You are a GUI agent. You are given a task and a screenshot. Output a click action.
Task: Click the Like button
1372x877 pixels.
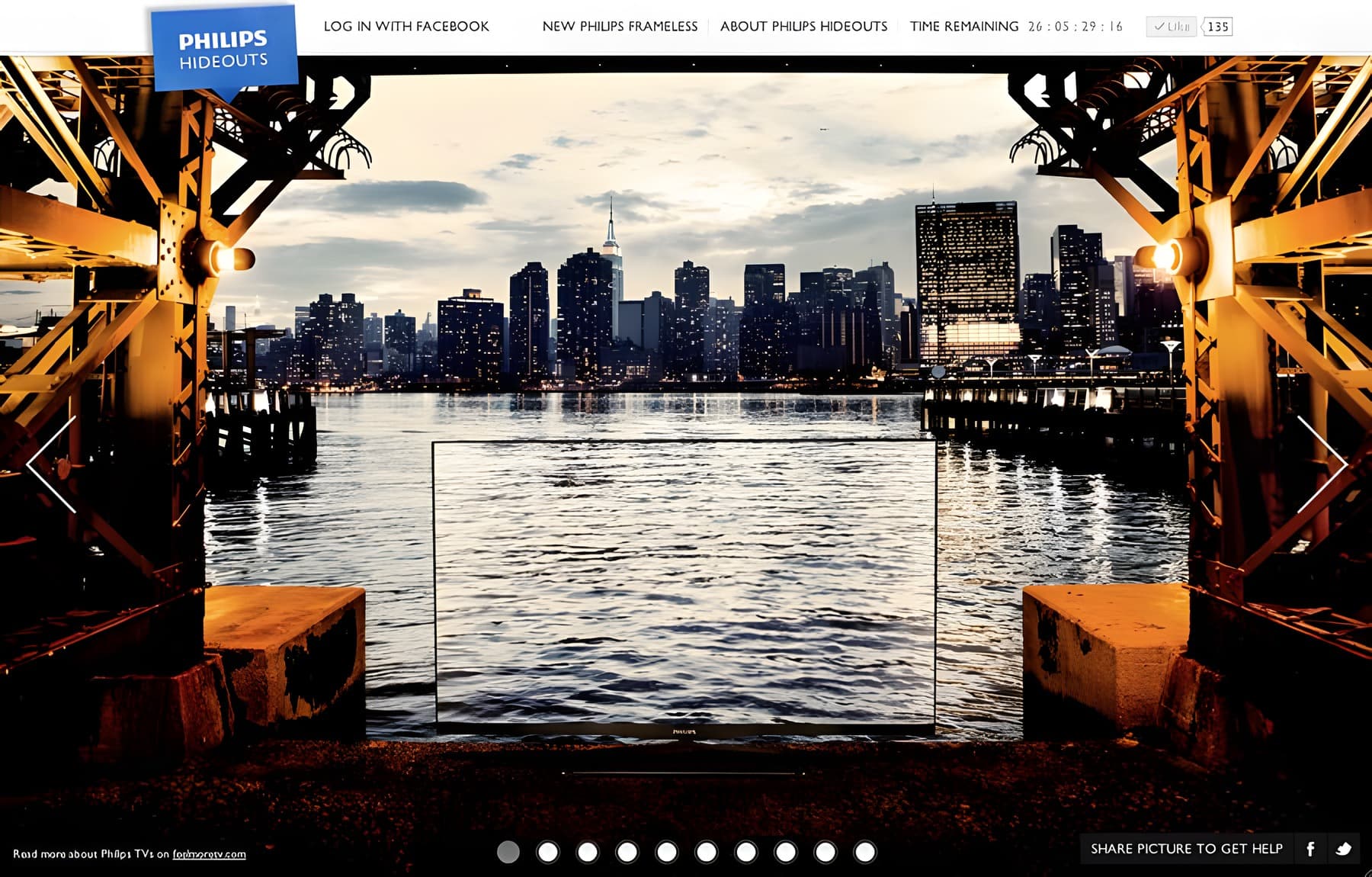pyautogui.click(x=1172, y=27)
